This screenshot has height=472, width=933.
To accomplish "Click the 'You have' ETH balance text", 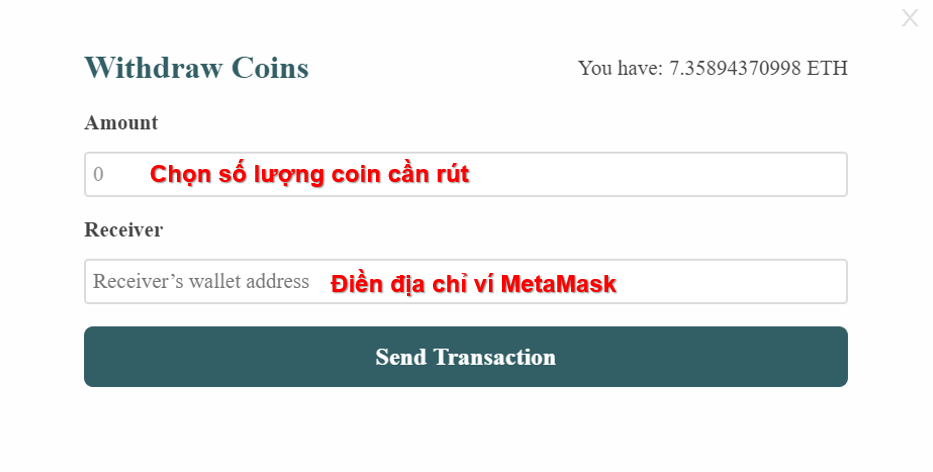I will [x=713, y=68].
